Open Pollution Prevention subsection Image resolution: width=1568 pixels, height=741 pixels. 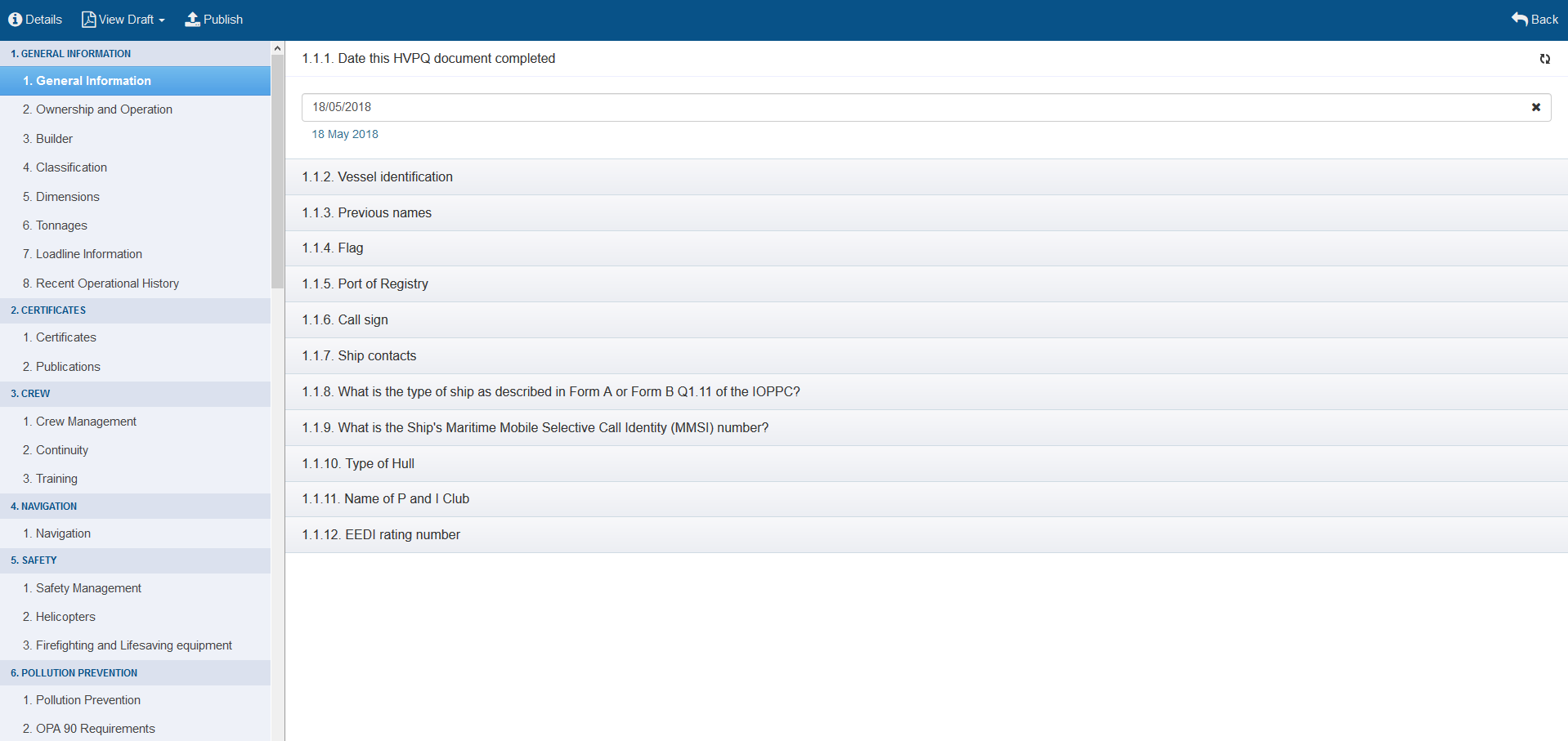tap(135, 700)
